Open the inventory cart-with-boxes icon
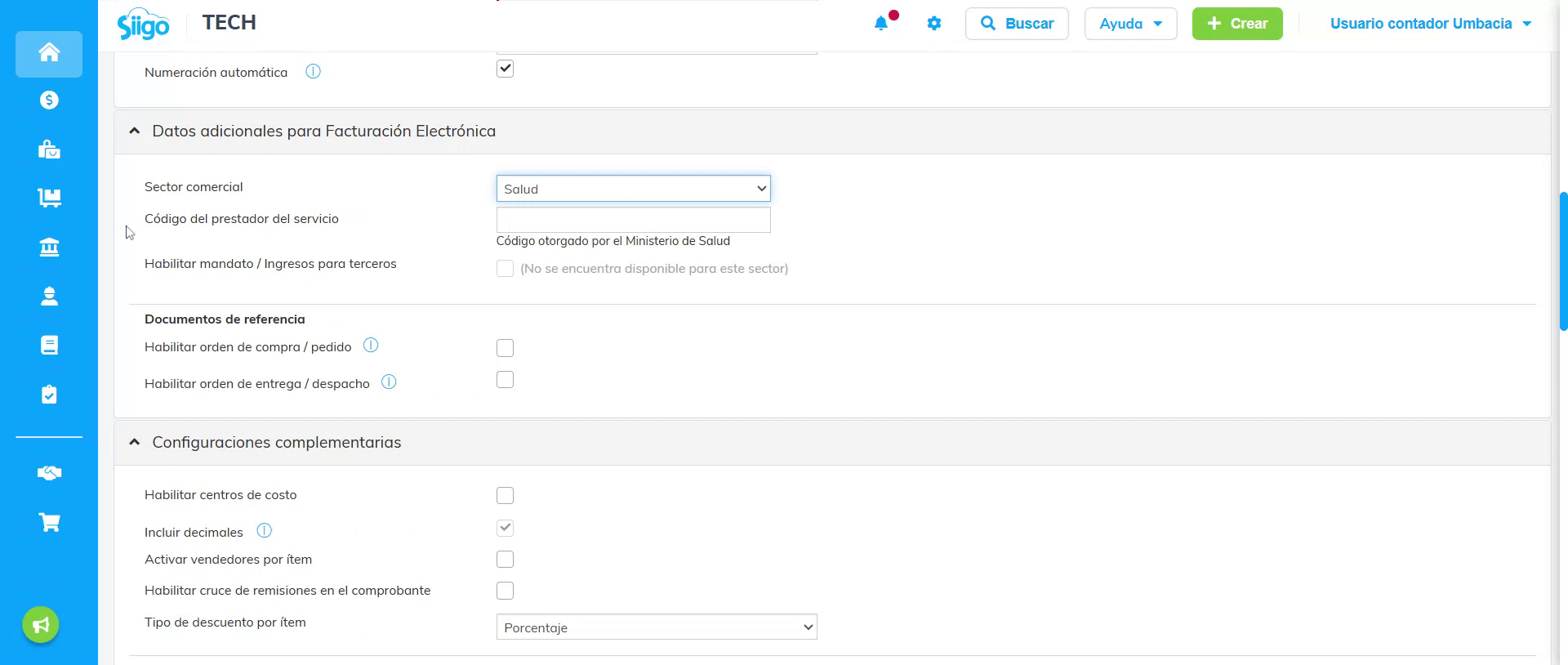Viewport: 1568px width, 665px height. (49, 198)
